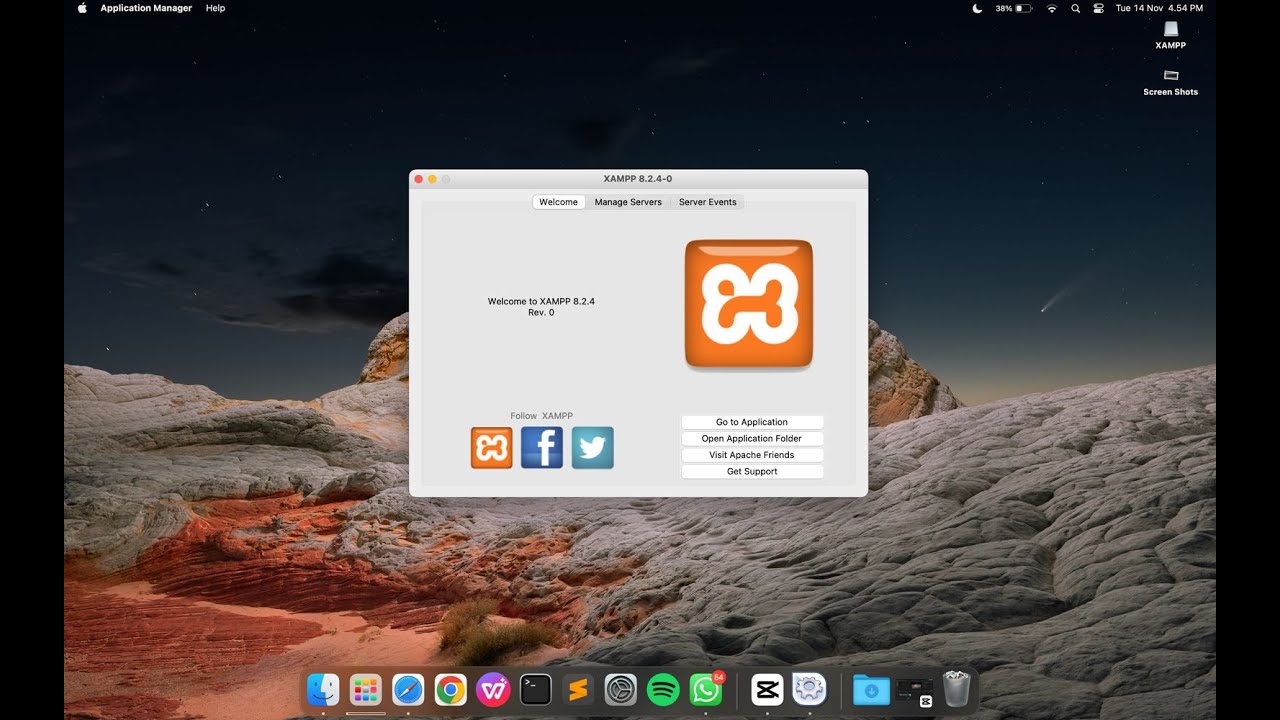Open WPS Office from the dock
This screenshot has height=720, width=1280.
[x=493, y=689]
